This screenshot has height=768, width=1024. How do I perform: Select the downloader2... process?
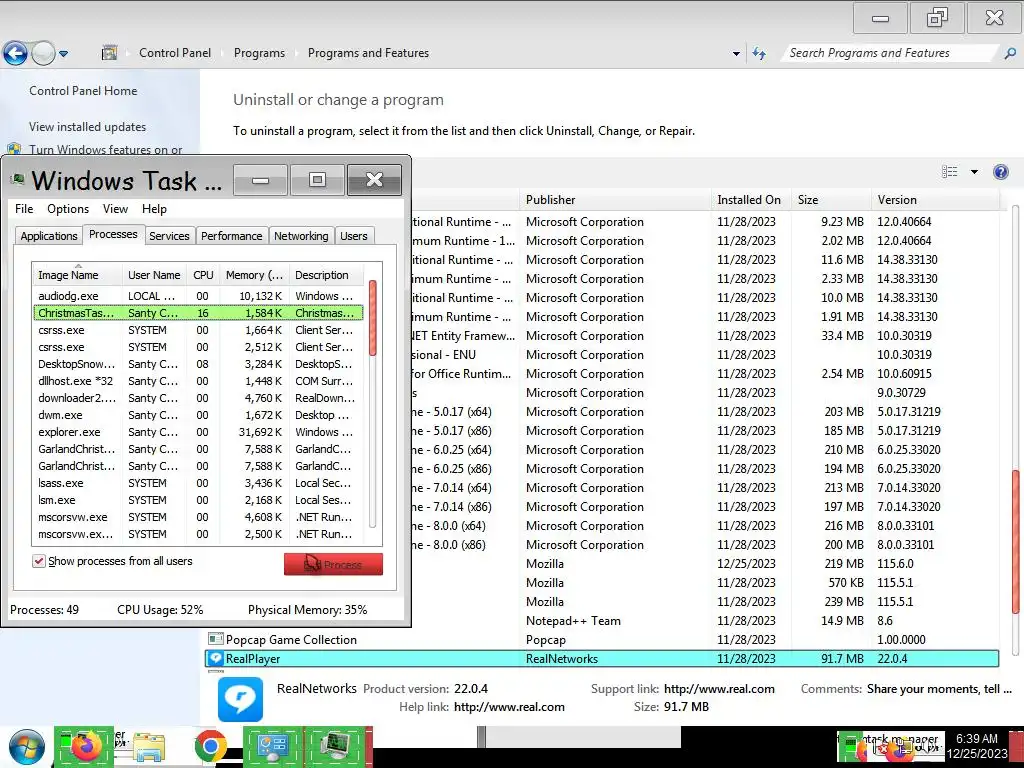199,398
